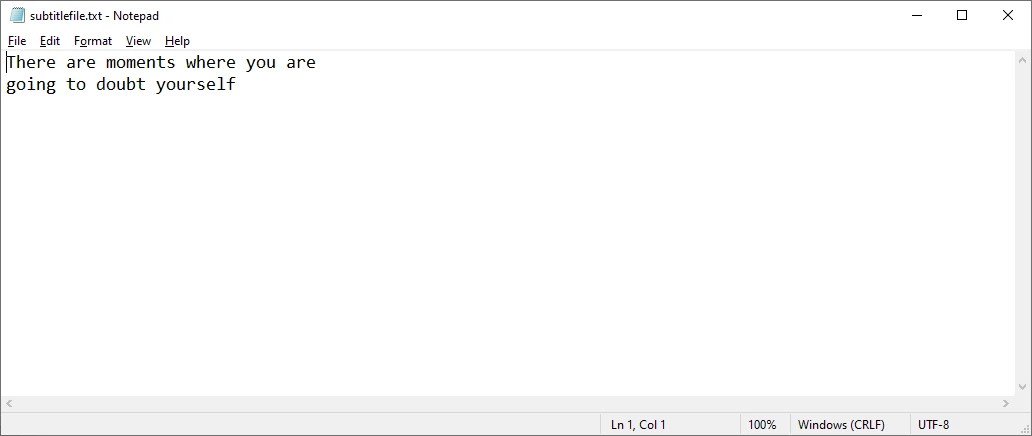Open the View menu
Screen dimensions: 1032x436
tap(138, 41)
